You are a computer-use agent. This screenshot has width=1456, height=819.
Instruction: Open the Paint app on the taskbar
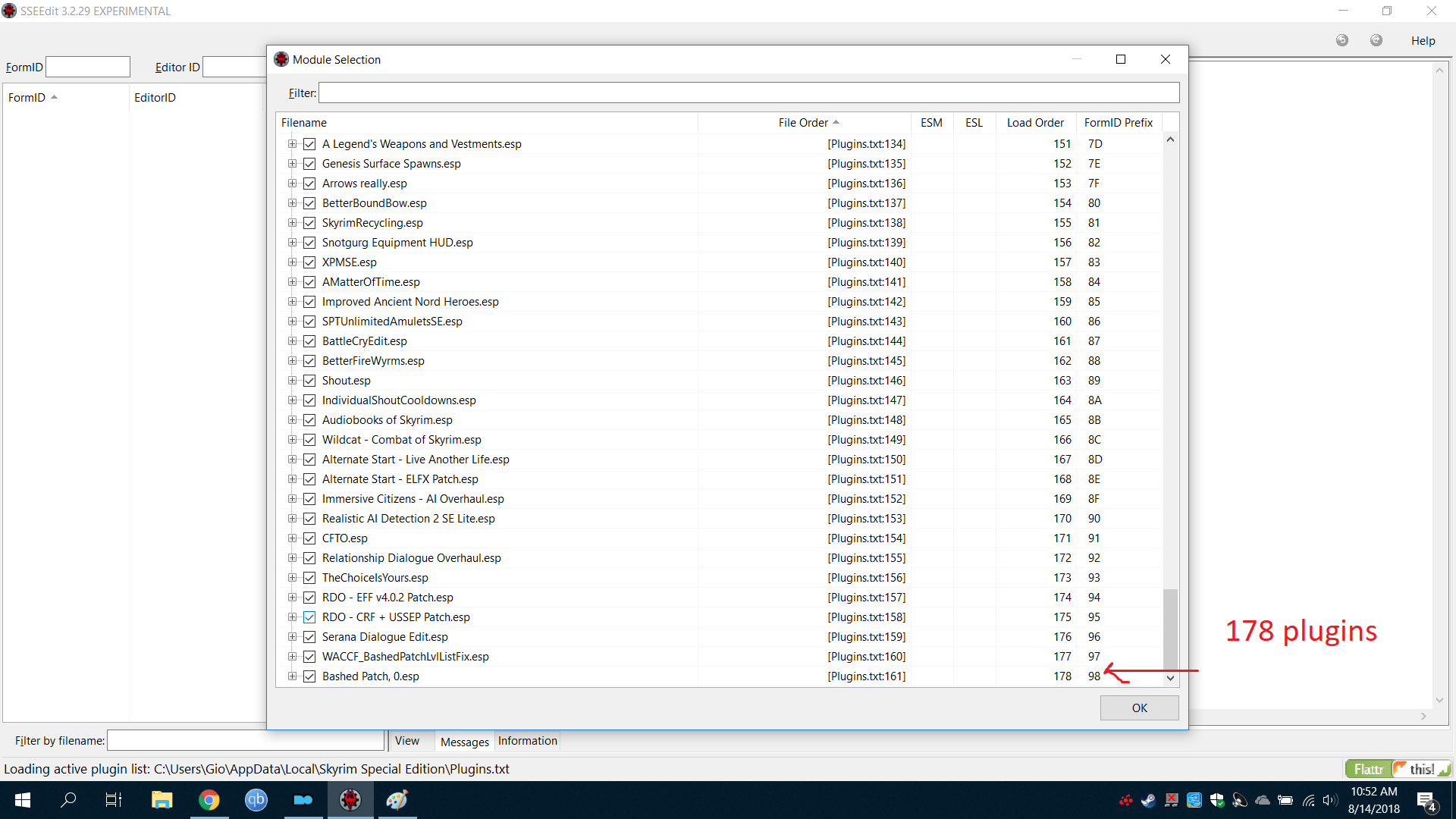click(x=397, y=800)
